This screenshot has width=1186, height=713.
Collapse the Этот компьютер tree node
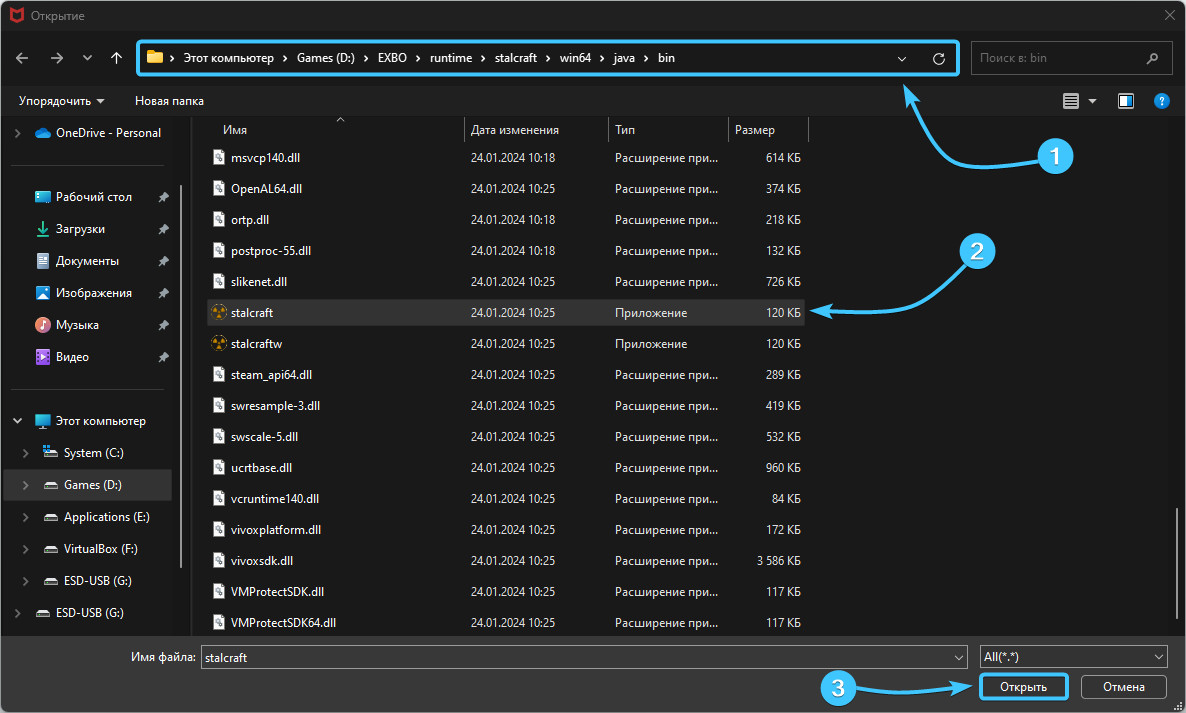[x=17, y=421]
